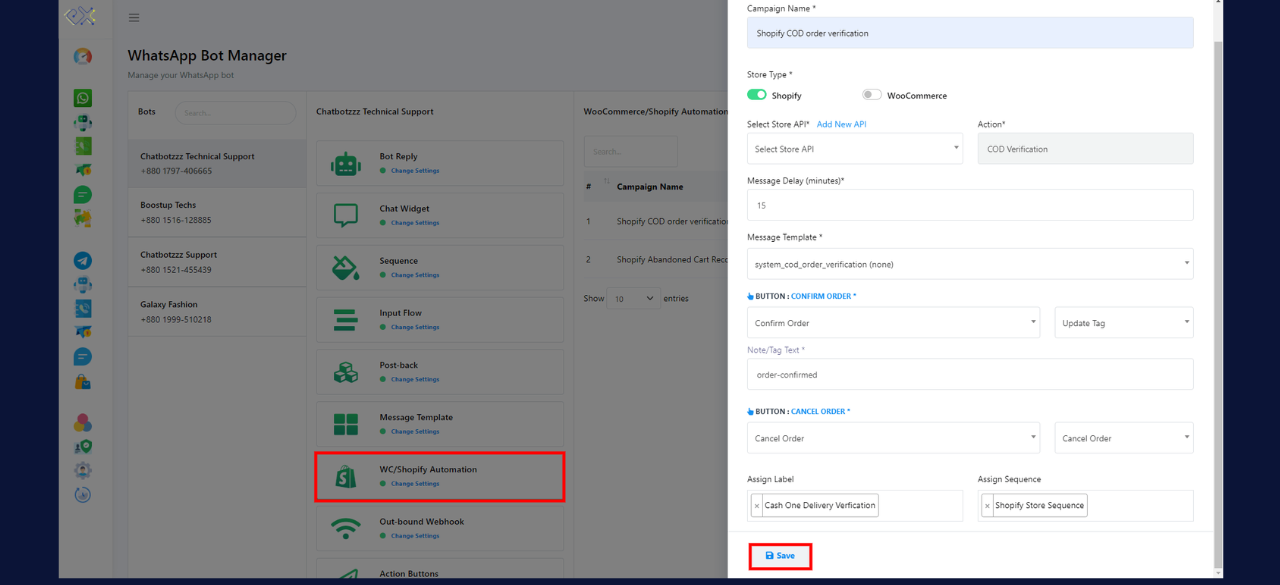Click the campaign table search field

pyautogui.click(x=631, y=152)
